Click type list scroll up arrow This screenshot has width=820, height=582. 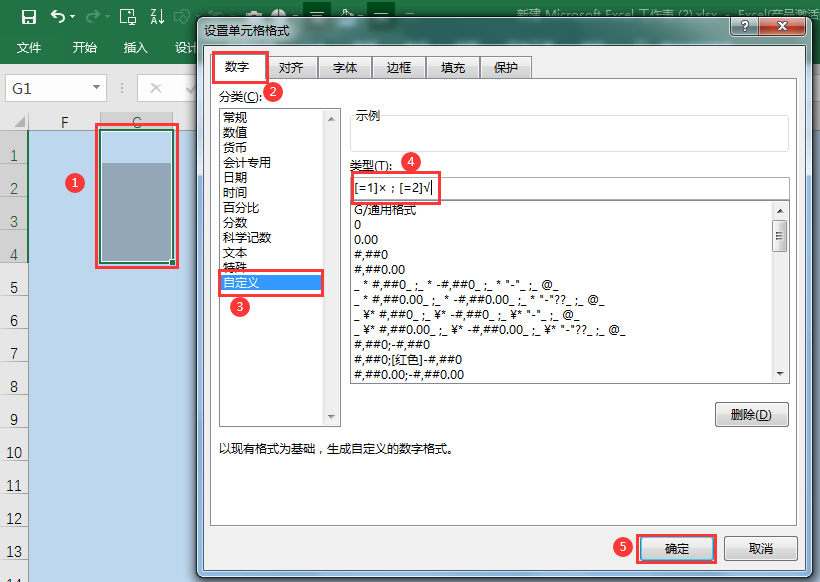click(780, 211)
